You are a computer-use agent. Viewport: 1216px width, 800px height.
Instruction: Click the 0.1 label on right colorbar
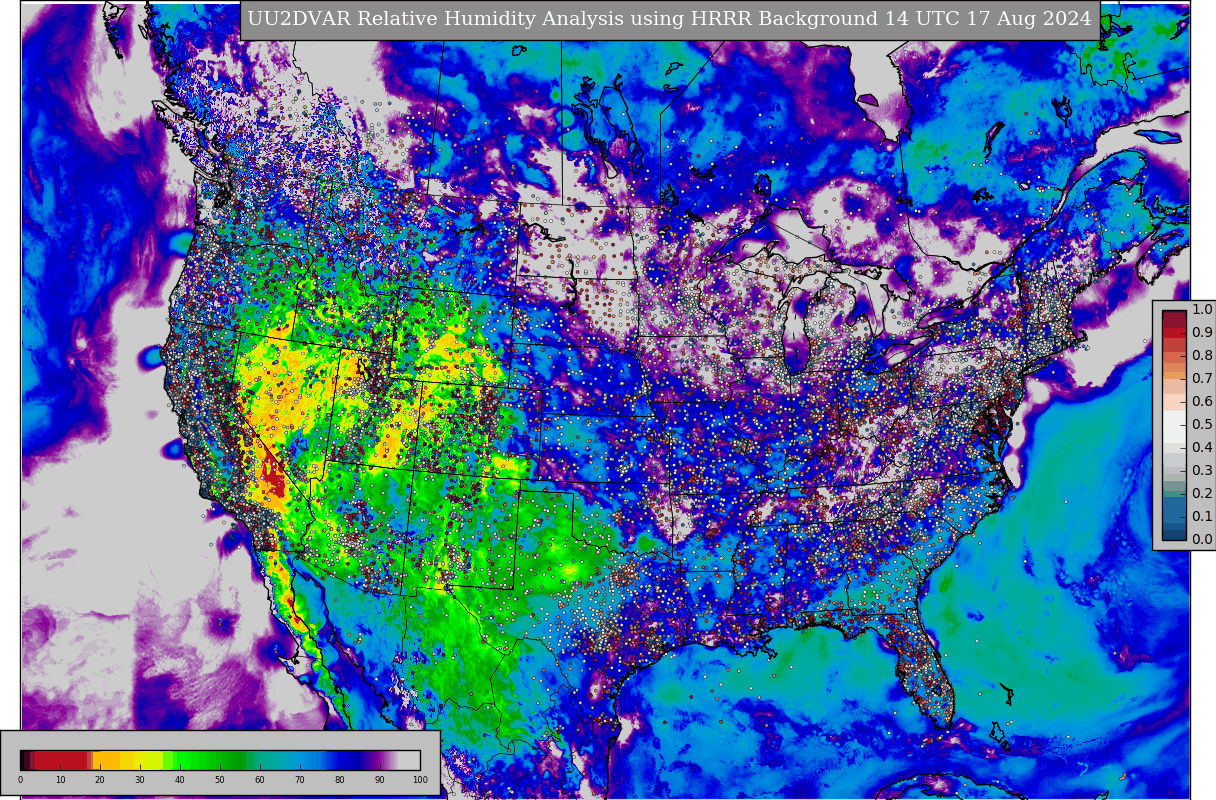[1202, 517]
